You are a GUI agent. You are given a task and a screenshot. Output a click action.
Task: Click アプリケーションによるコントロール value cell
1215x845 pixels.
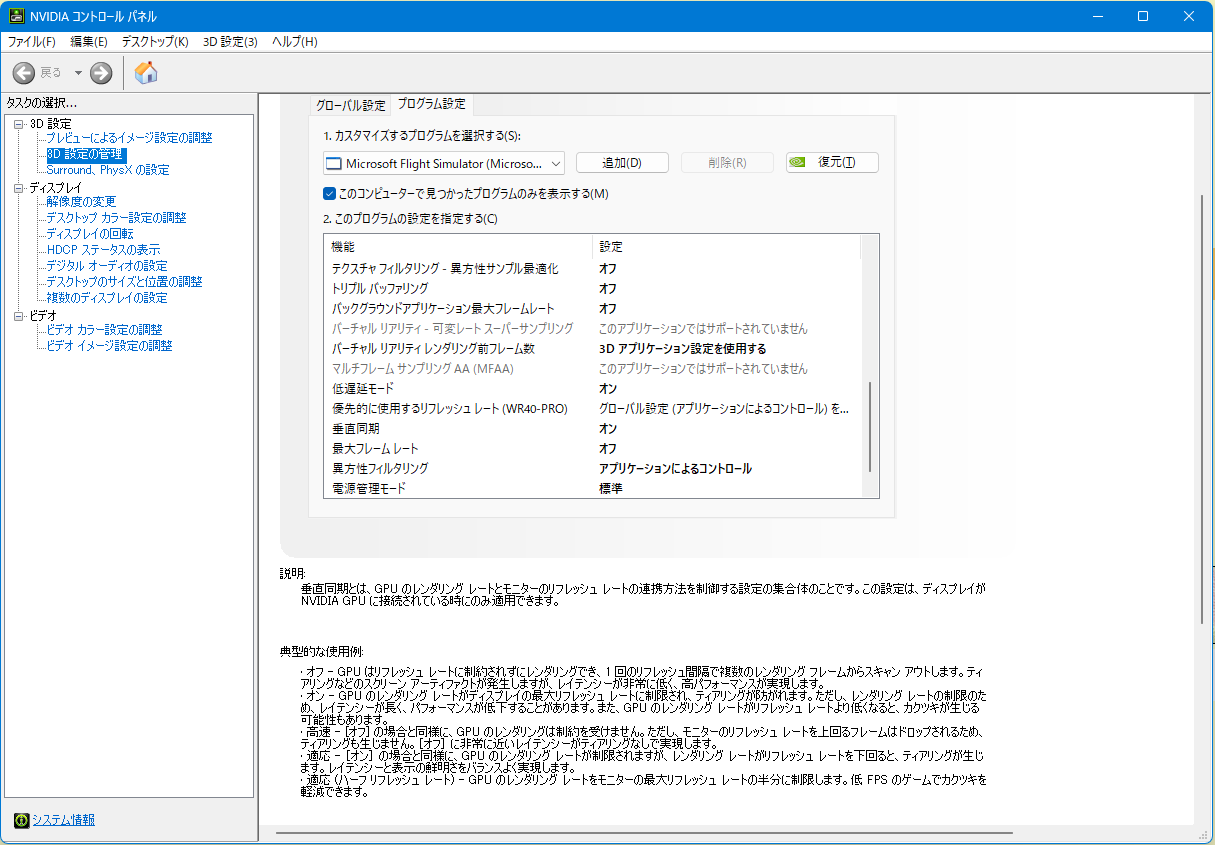(675, 469)
